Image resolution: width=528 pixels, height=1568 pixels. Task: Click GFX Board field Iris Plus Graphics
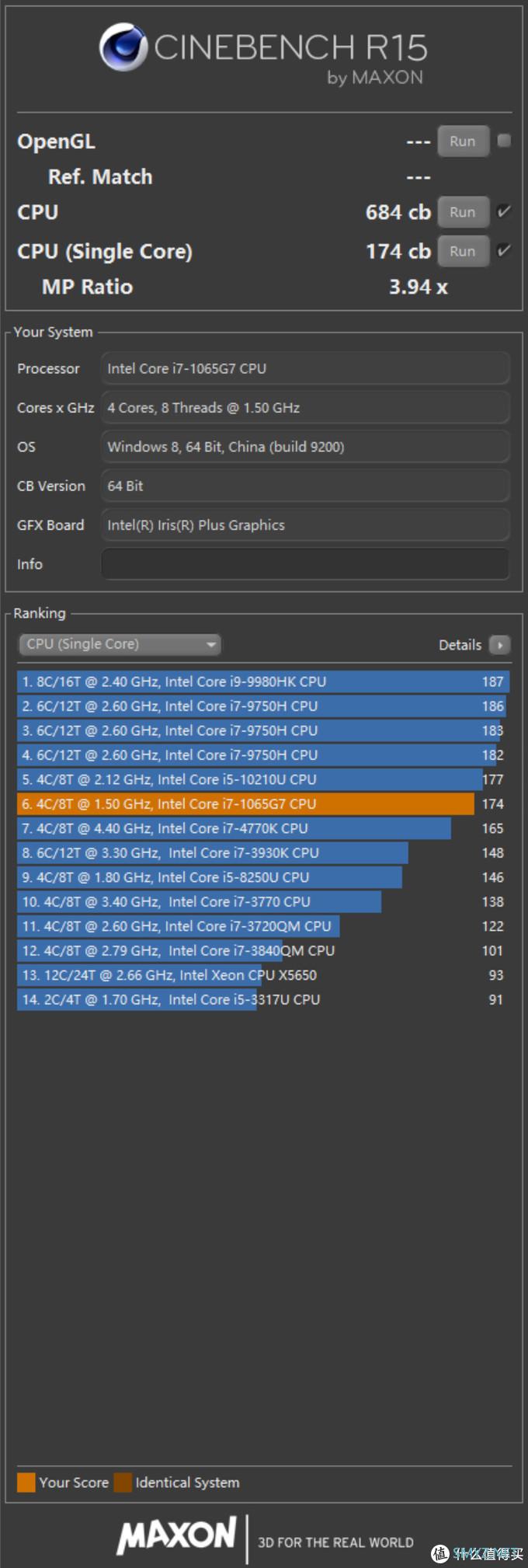click(x=305, y=525)
